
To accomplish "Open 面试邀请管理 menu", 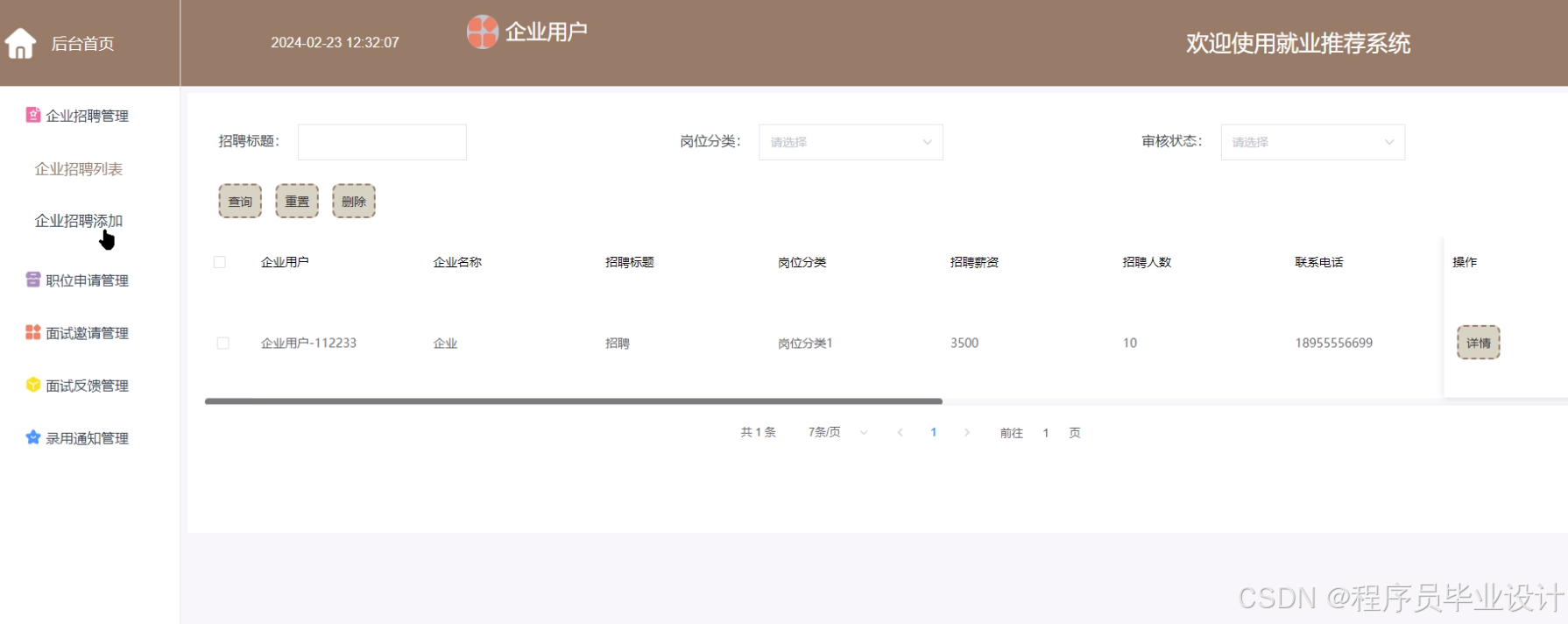I will 88,333.
